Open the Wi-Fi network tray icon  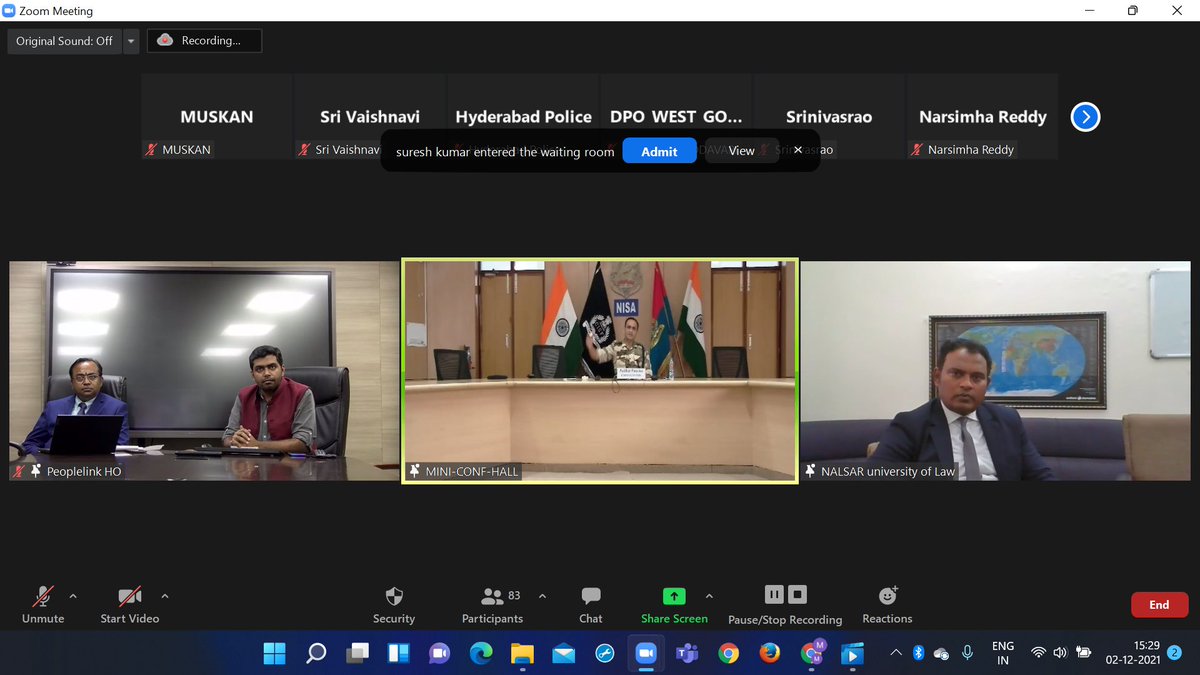1038,653
